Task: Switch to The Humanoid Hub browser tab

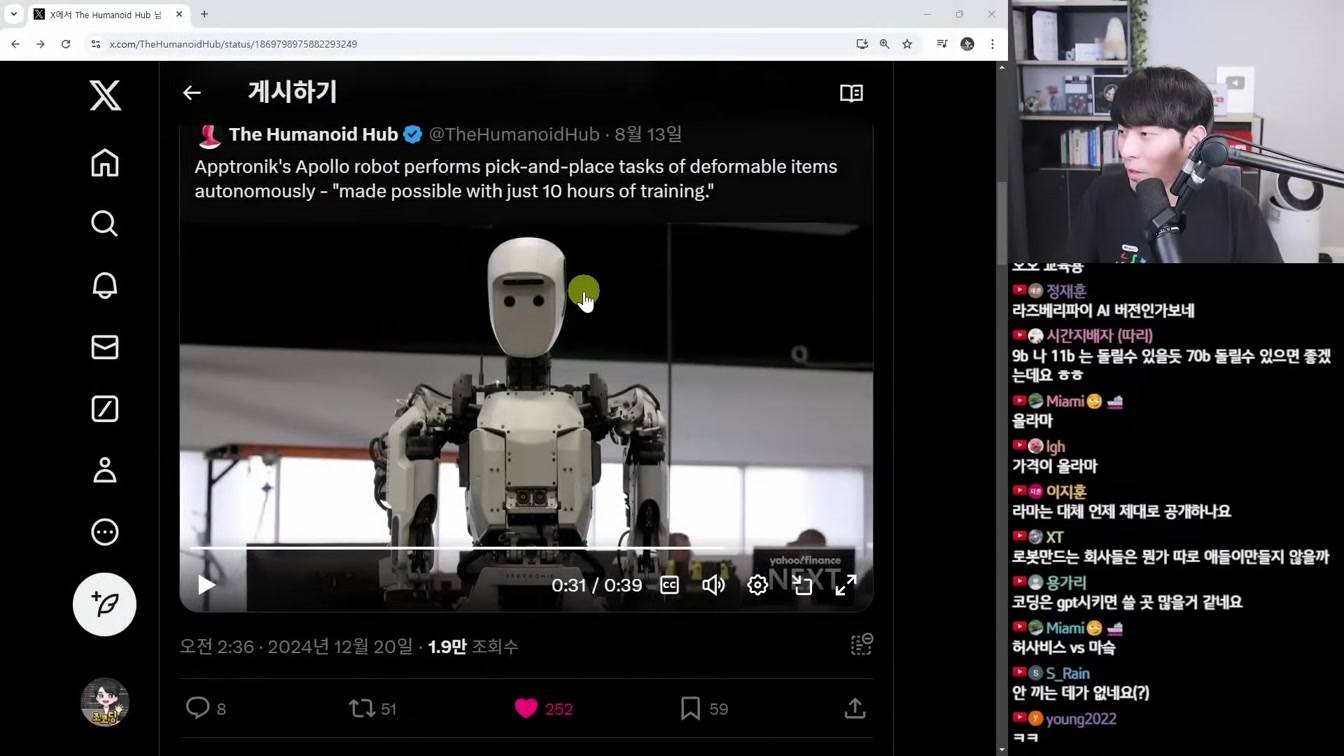Action: pos(107,14)
